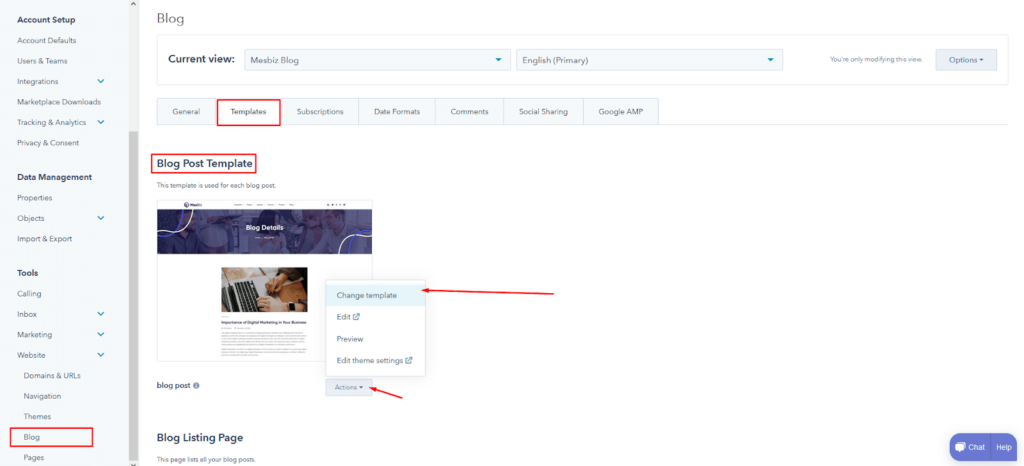This screenshot has height=466, width=1024.
Task: Open the Mesbiz Blog view dropdown
Action: point(377,60)
